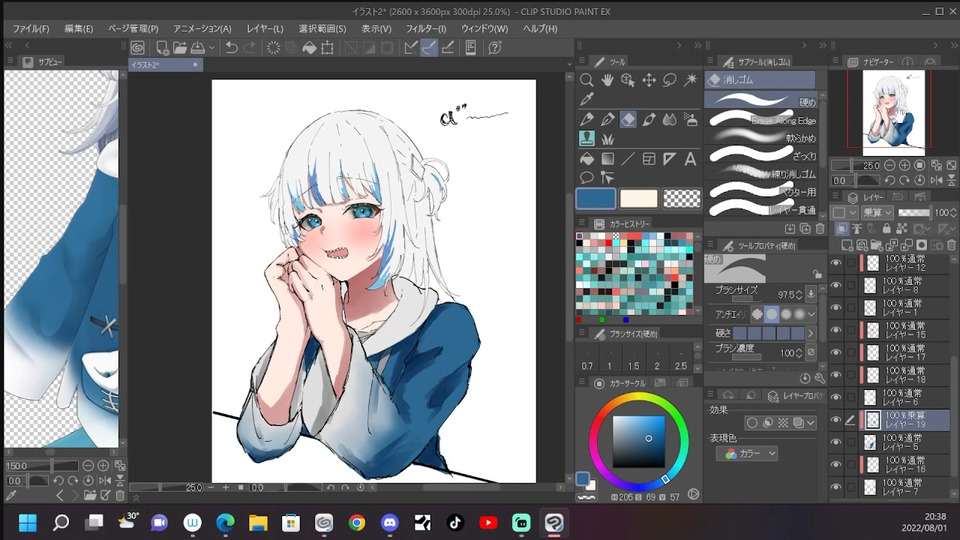Select the Zoom magnifier tool

point(587,80)
